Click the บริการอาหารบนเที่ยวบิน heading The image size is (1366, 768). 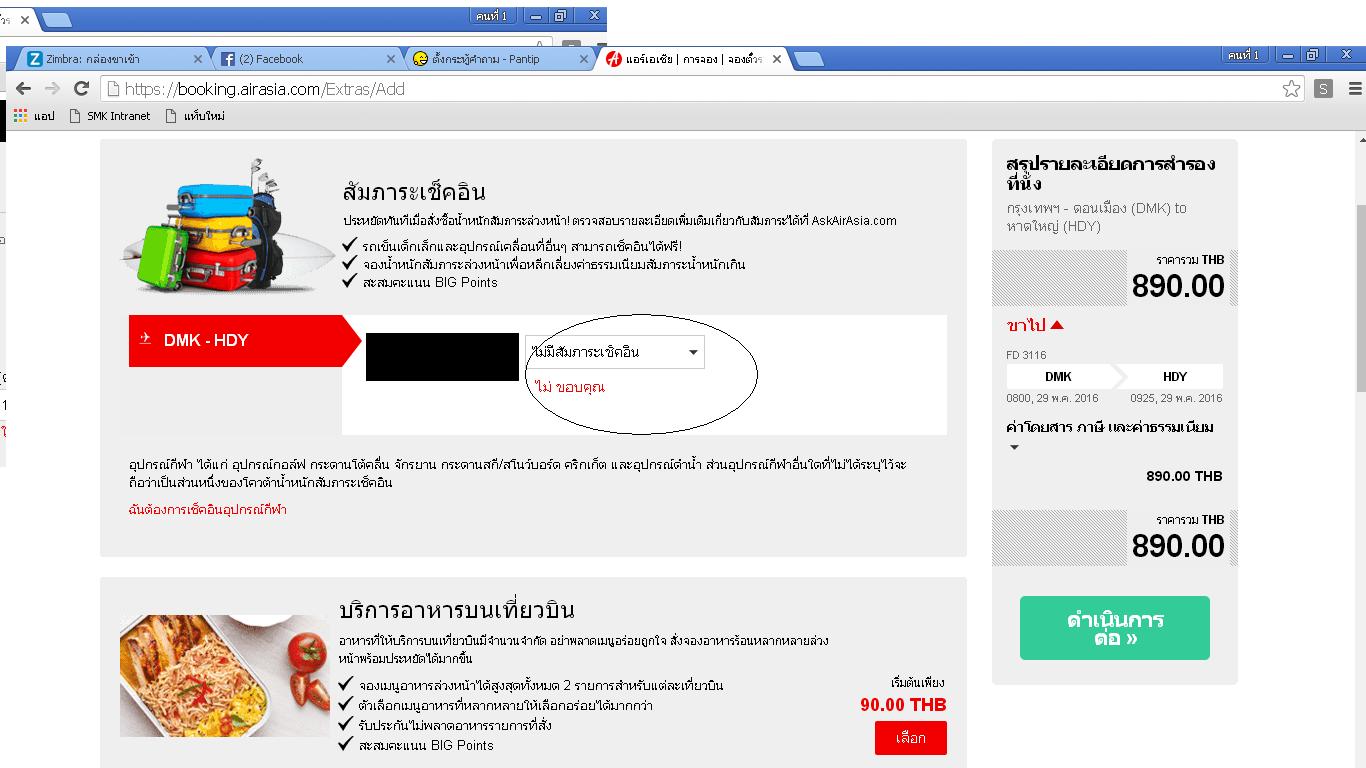click(457, 611)
